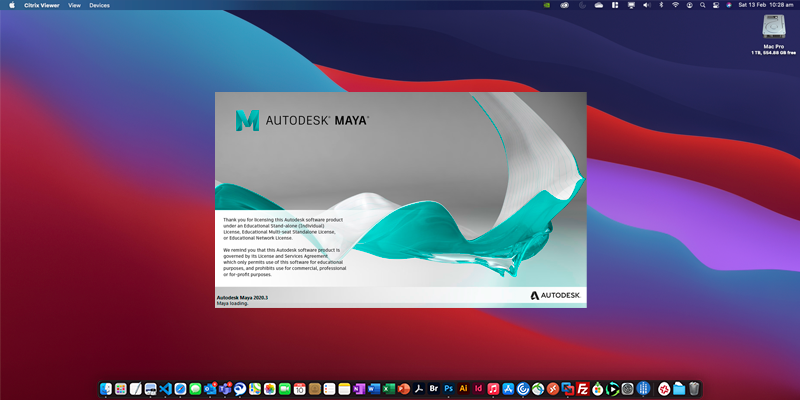Click the 'Autodesk Maya 2020.3' version text
The width and height of the screenshot is (800, 400).
tap(242, 297)
